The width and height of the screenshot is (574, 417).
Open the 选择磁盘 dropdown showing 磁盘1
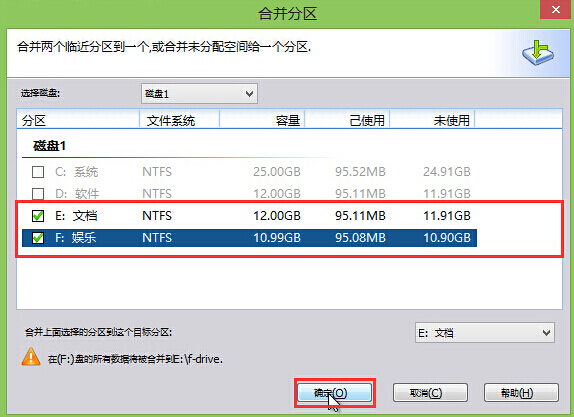pos(199,94)
